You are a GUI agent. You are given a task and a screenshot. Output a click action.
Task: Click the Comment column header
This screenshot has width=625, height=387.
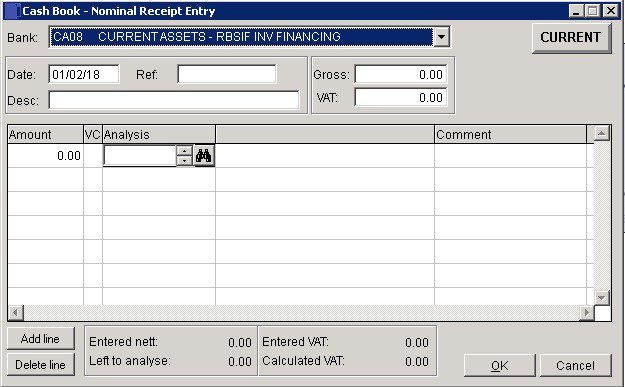[510, 135]
